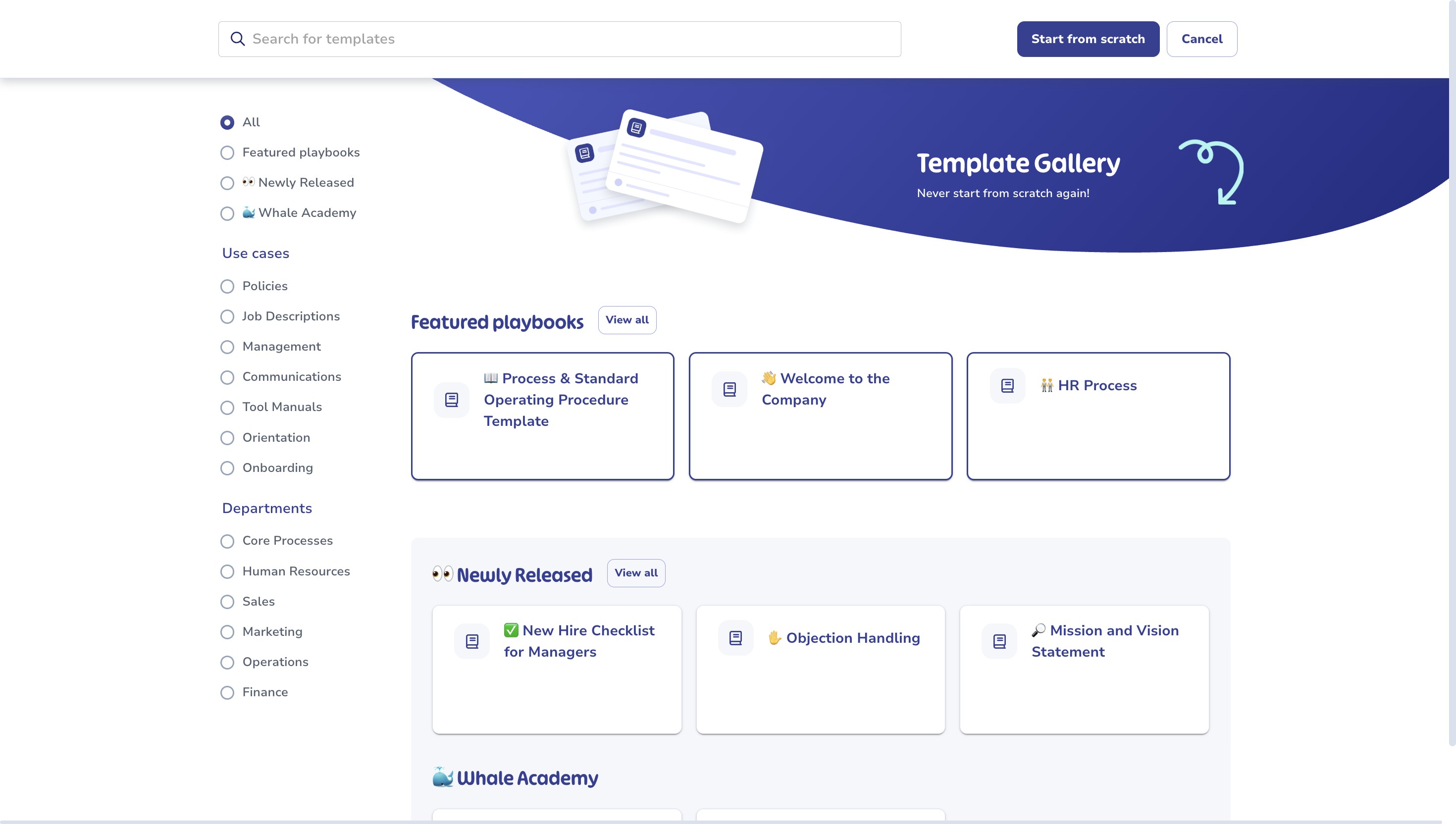This screenshot has width=1456, height=824.
Task: Open Welcome to the Company playbook title
Action: (826, 389)
